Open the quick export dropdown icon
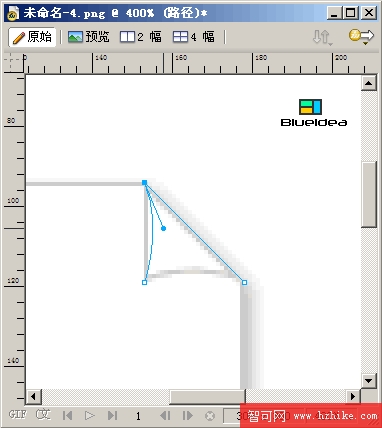This screenshot has width=382, height=428. [x=361, y=37]
